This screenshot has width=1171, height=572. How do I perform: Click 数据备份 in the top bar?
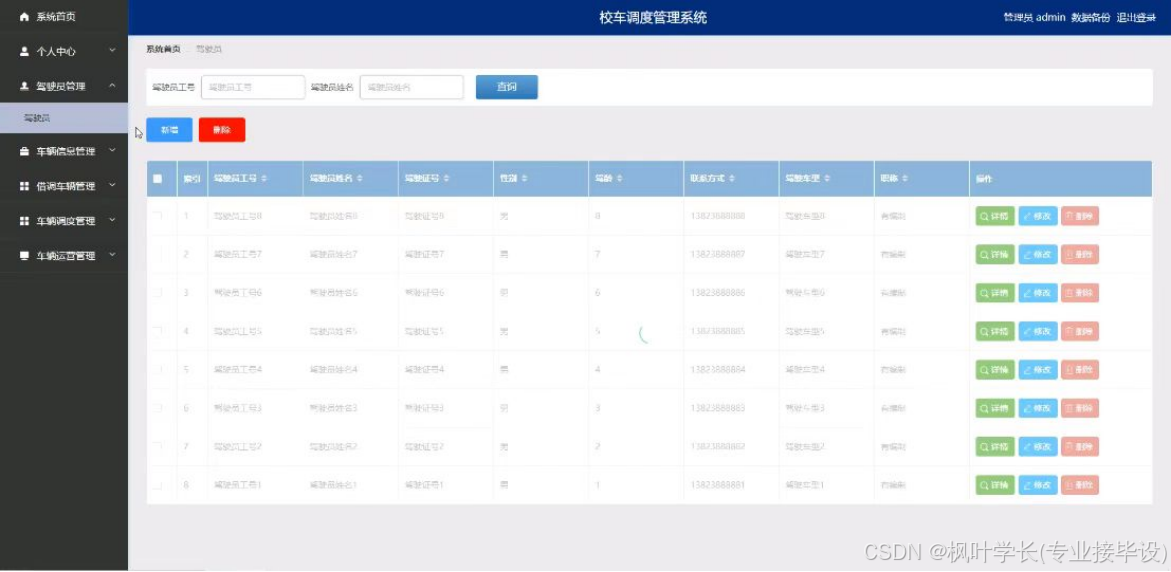coord(1090,18)
